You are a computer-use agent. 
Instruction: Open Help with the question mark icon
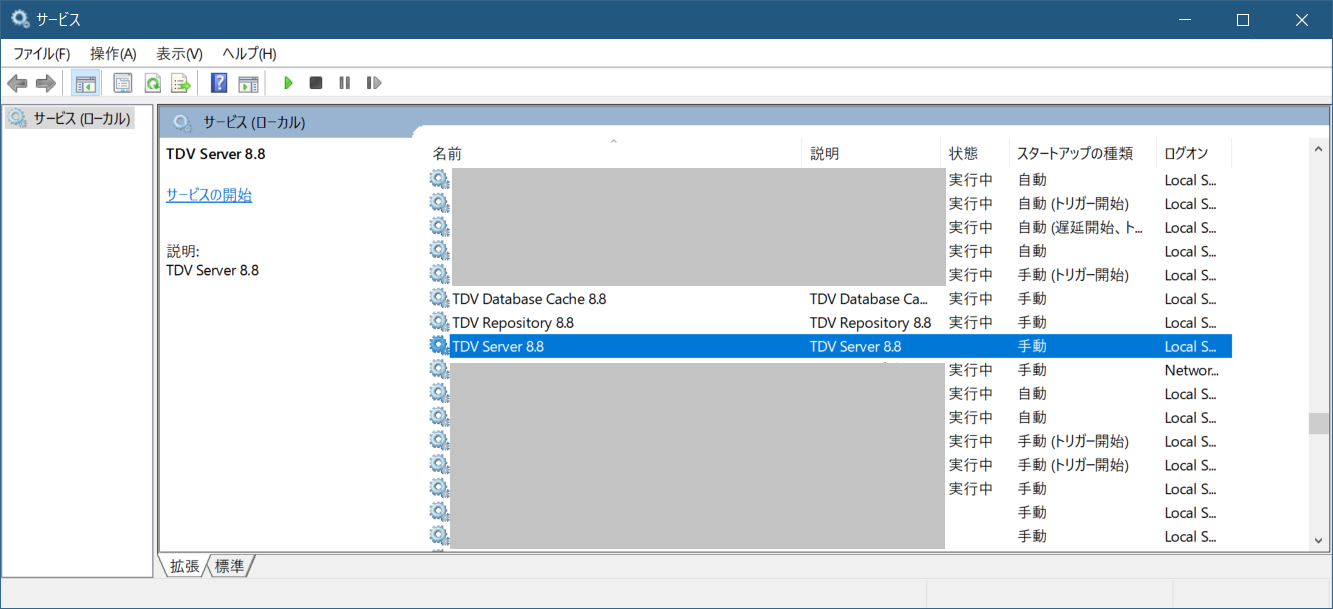pos(220,83)
